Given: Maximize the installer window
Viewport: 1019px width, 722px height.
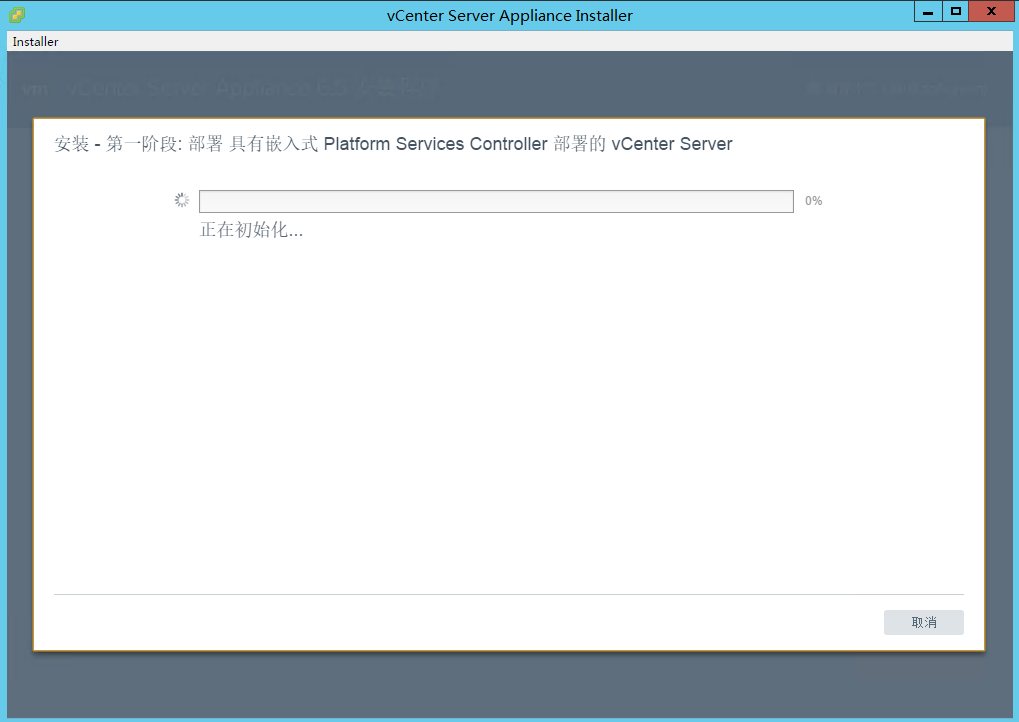Looking at the screenshot, I should click(955, 12).
